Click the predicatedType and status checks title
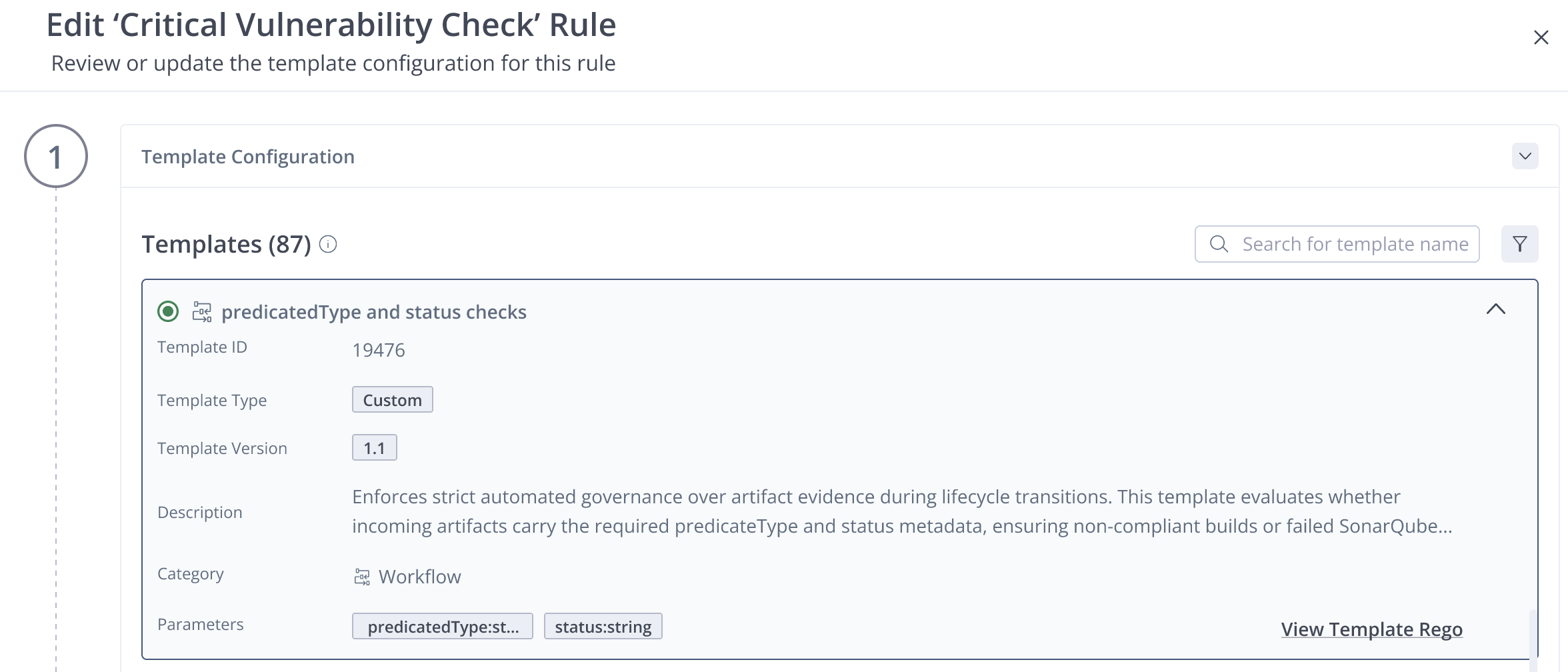 tap(374, 312)
